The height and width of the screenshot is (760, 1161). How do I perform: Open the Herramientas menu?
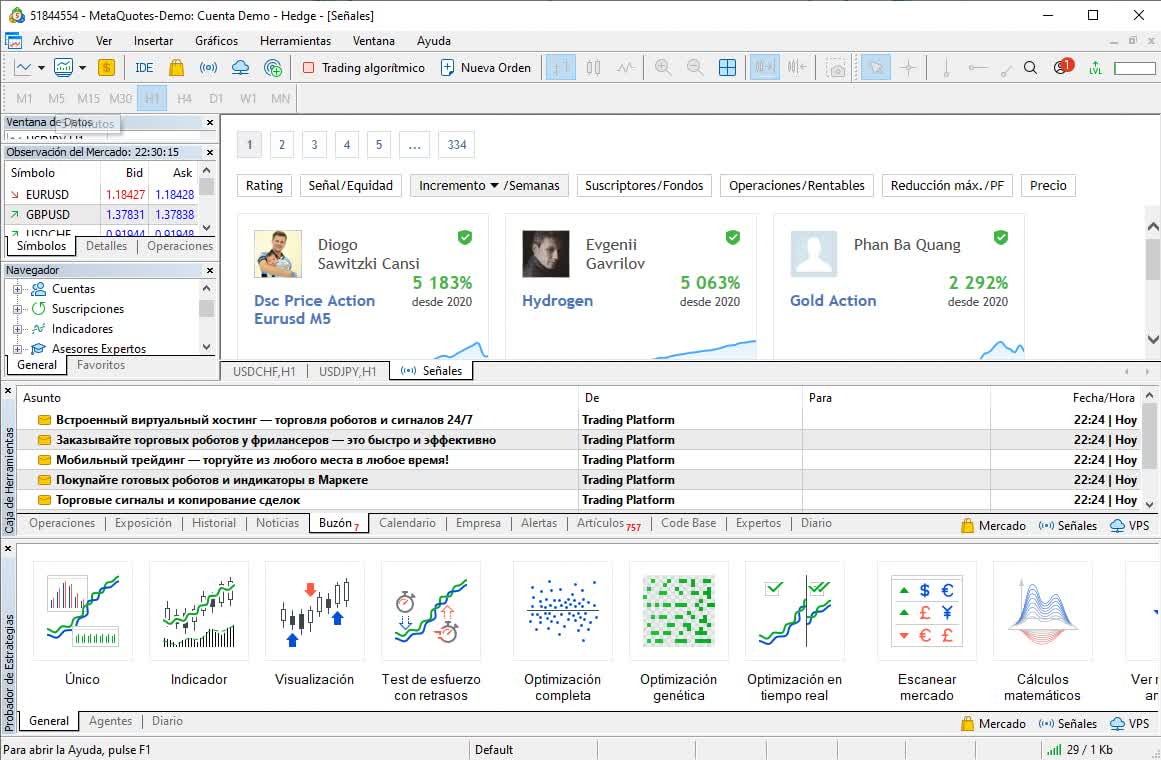pos(295,41)
